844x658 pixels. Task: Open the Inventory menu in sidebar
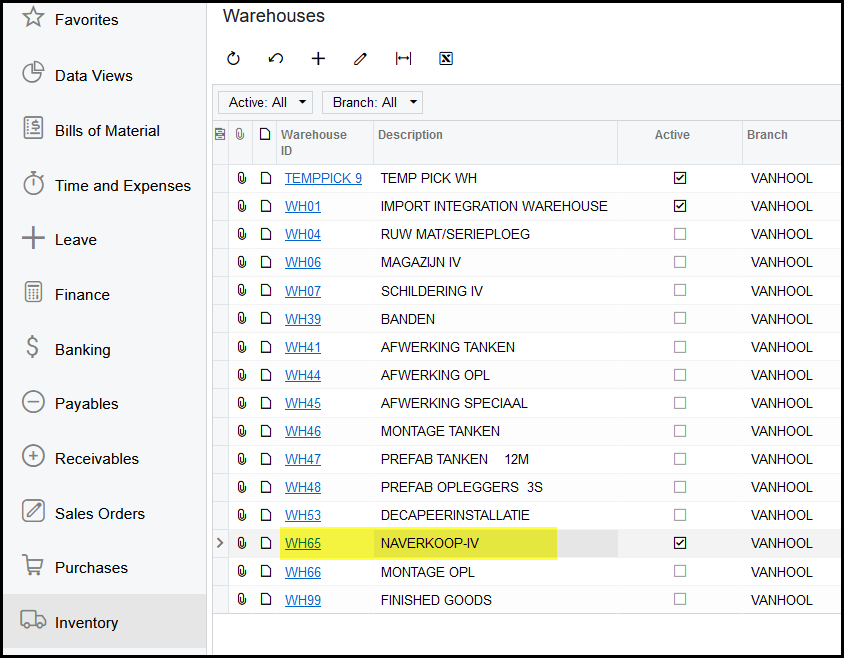pyautogui.click(x=86, y=622)
